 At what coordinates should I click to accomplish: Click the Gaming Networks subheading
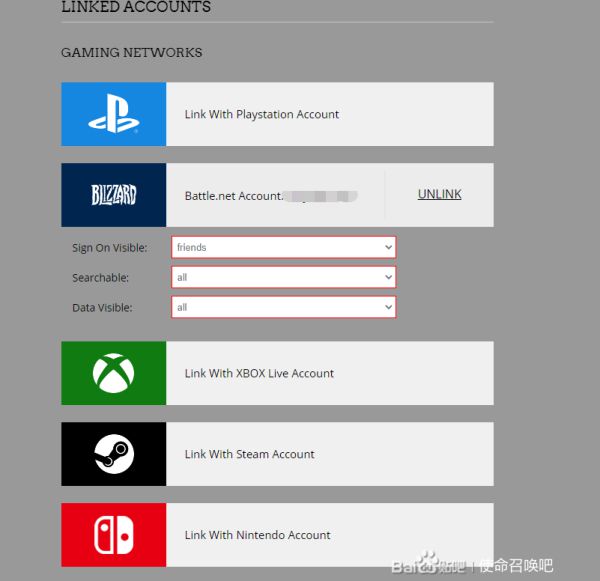coord(131,52)
